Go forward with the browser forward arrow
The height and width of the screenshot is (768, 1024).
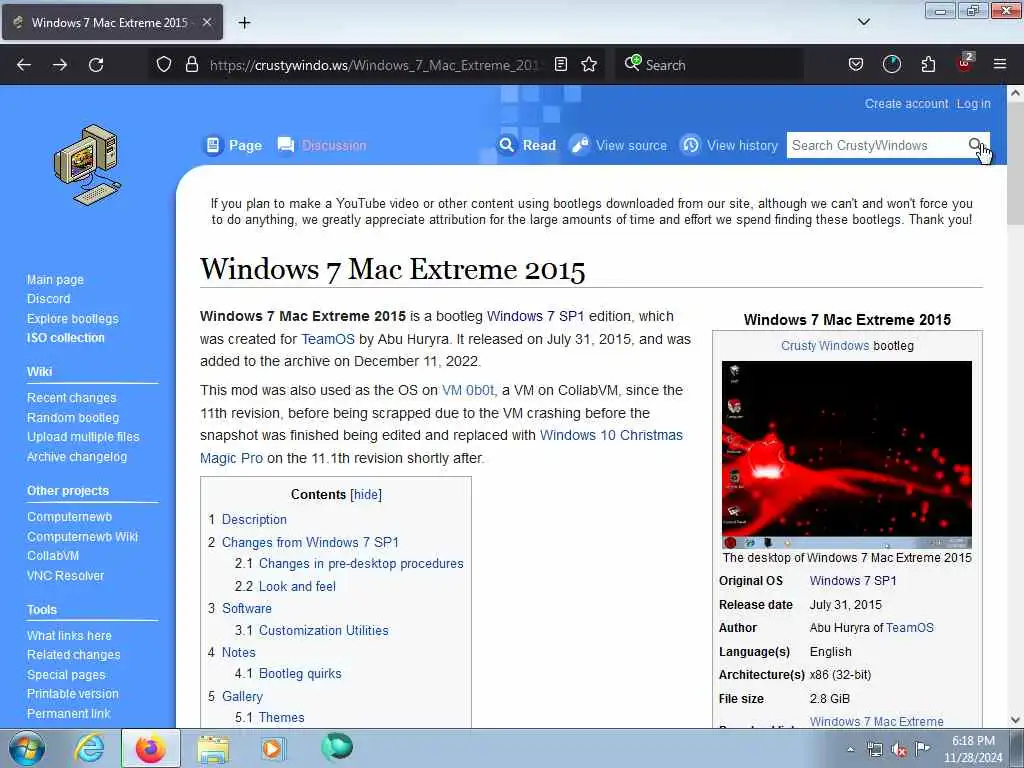click(x=60, y=65)
